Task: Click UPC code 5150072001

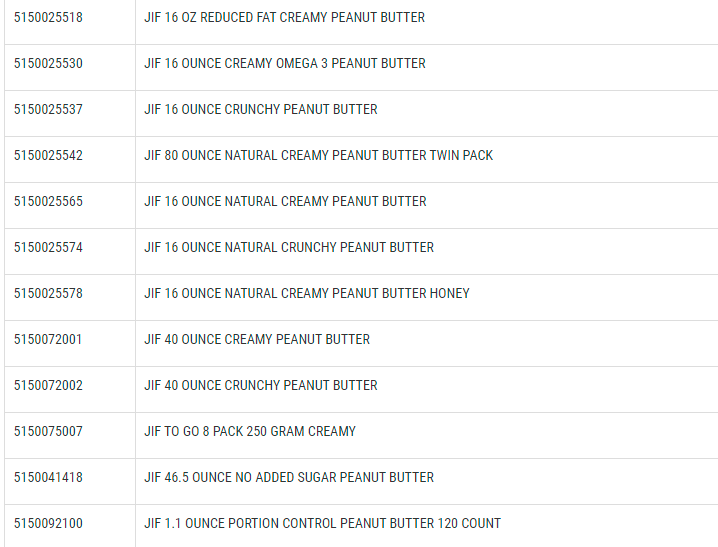Action: pos(48,340)
